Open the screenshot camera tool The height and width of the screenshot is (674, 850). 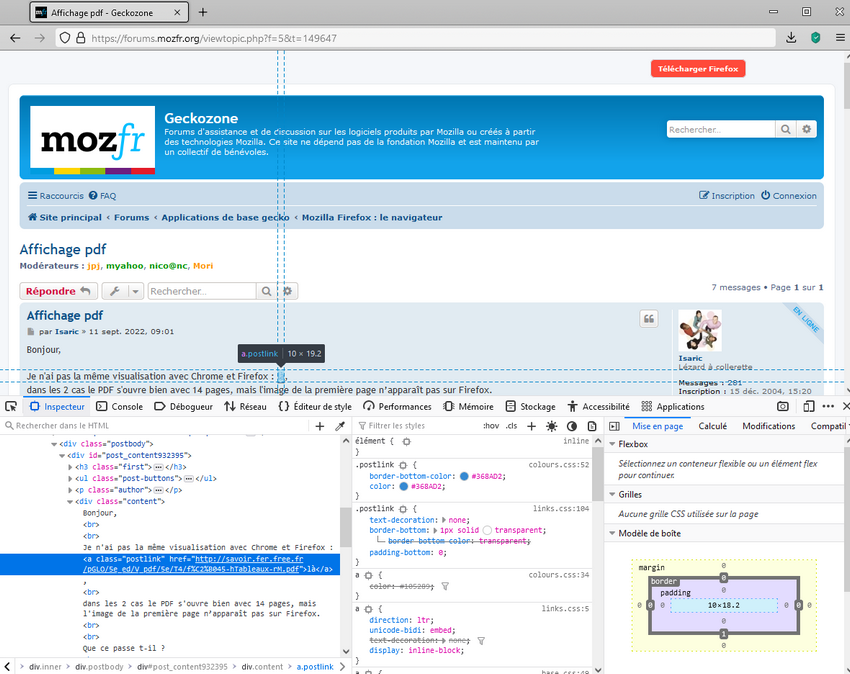782,407
